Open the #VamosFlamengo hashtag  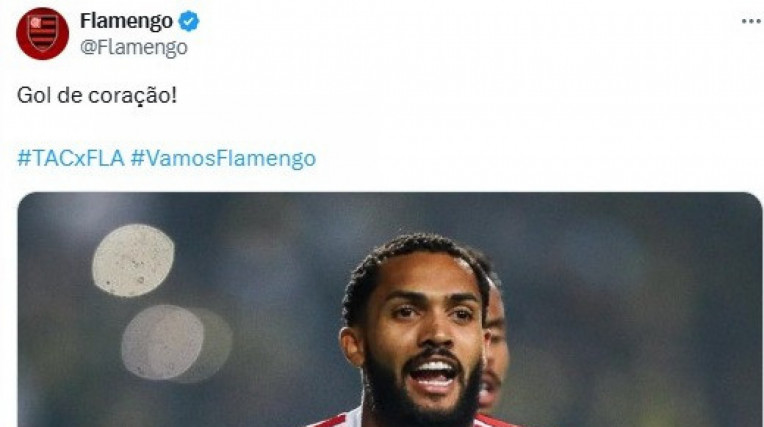223,159
